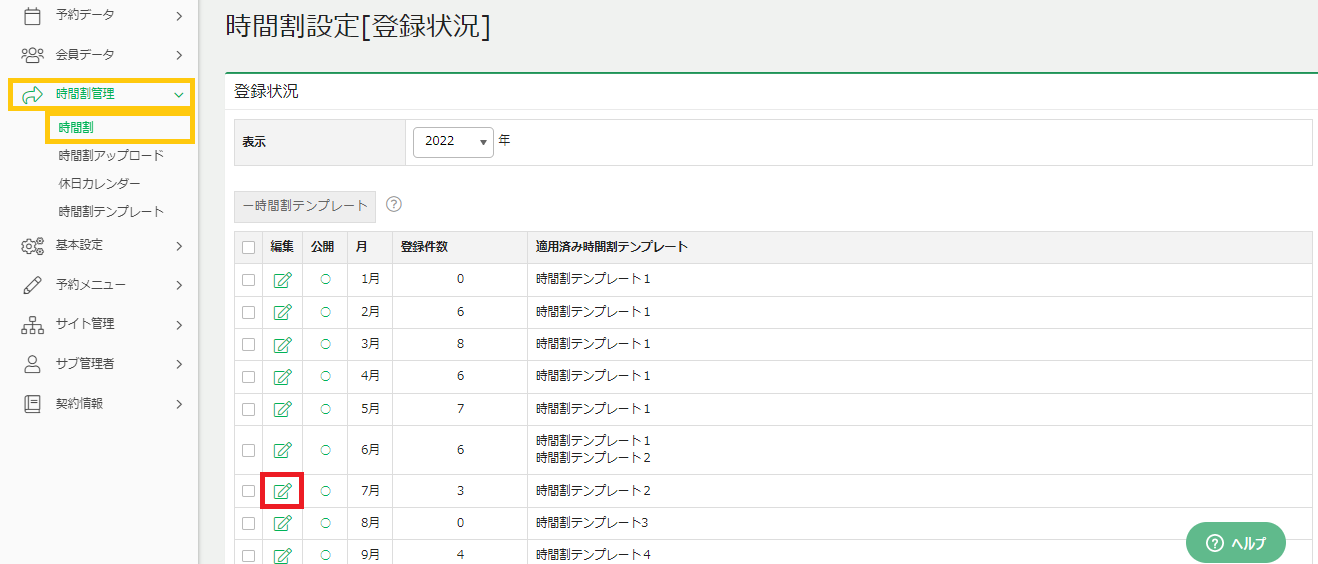The width and height of the screenshot is (1318, 564).
Task: Click registration count 8 in 3月 row
Action: coord(460,344)
